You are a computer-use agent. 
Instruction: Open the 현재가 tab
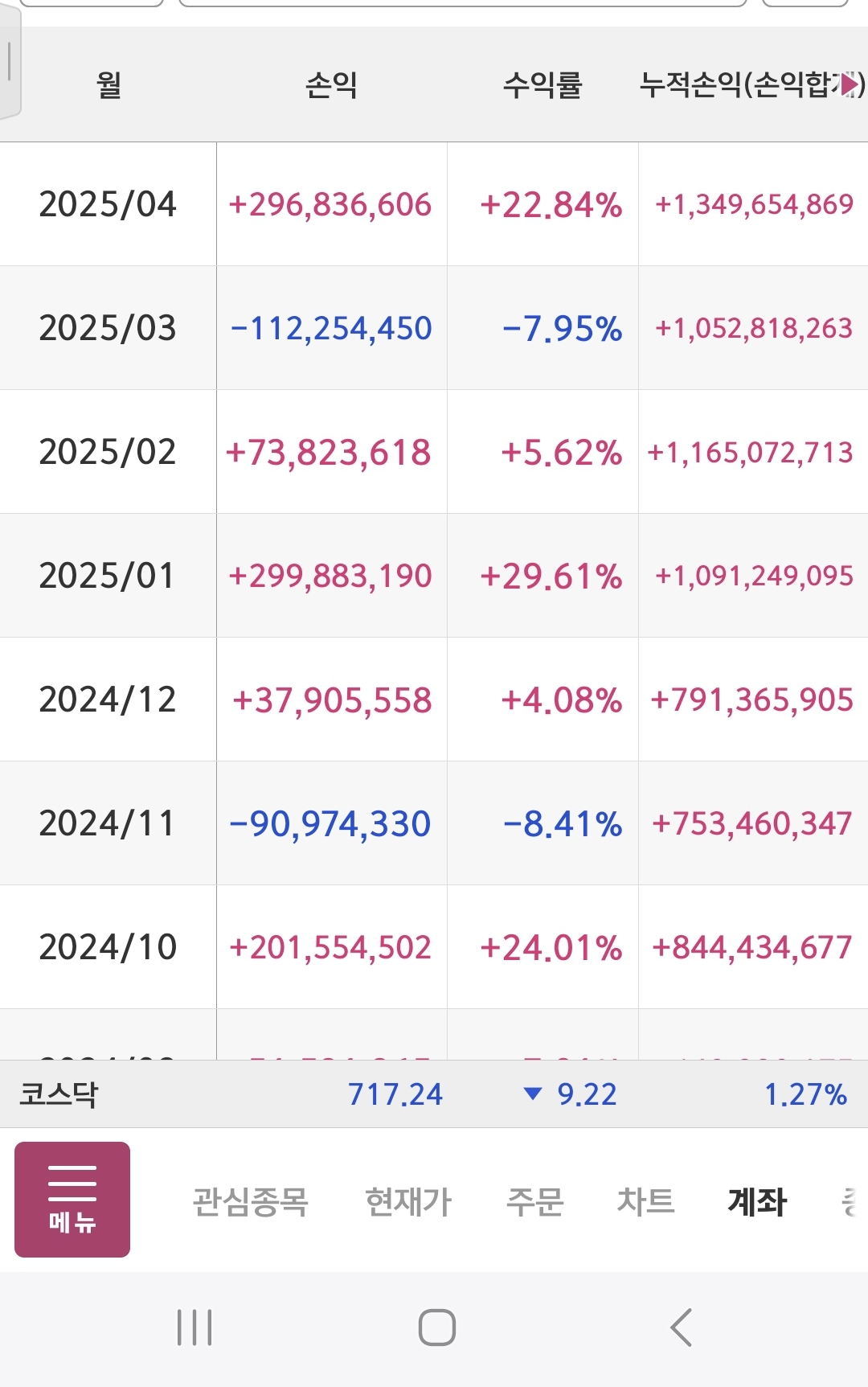(408, 1202)
